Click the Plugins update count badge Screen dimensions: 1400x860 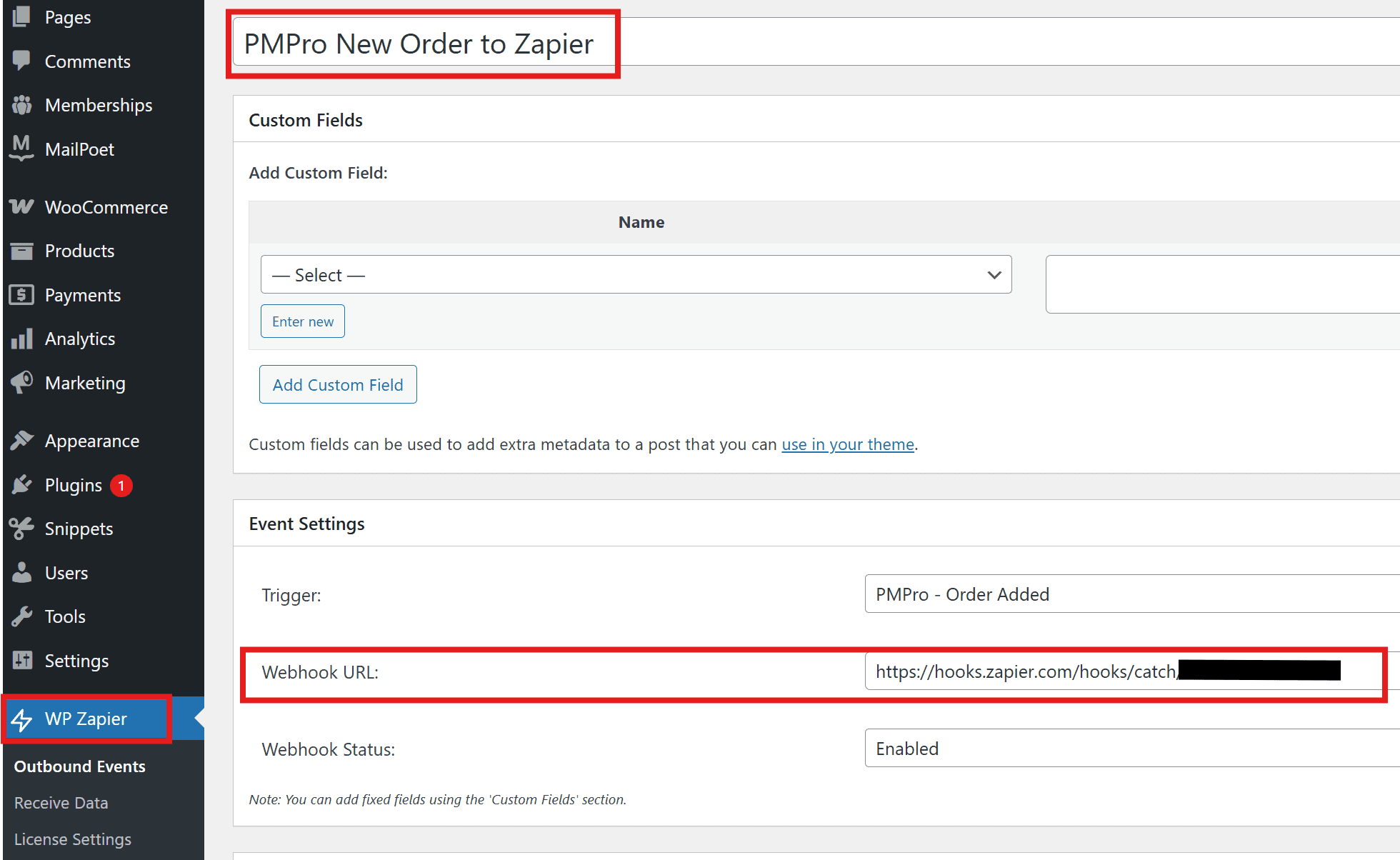click(x=121, y=485)
